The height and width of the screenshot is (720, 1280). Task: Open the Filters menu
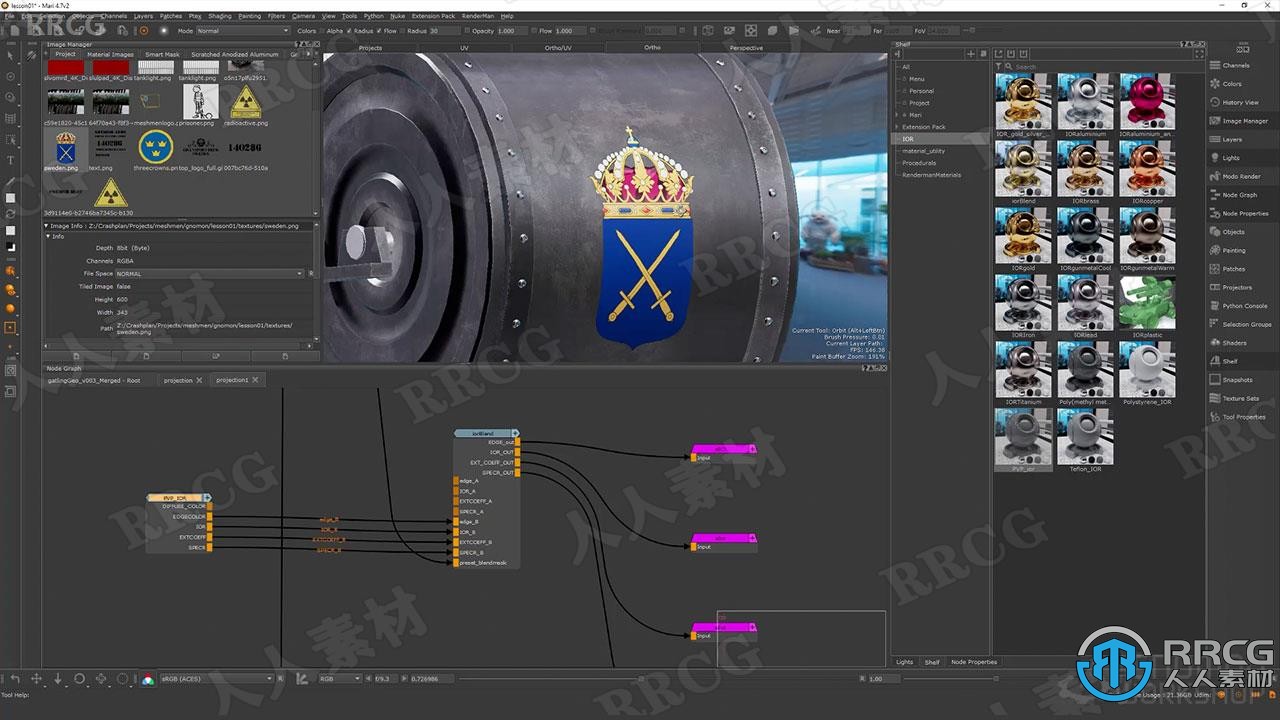(x=276, y=16)
